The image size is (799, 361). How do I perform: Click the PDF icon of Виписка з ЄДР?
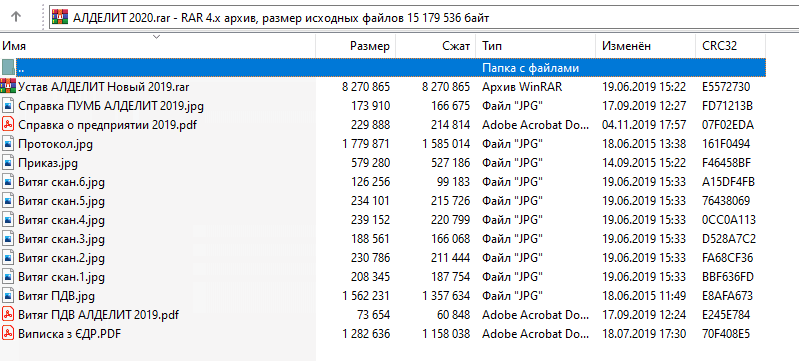pyautogui.click(x=8, y=334)
